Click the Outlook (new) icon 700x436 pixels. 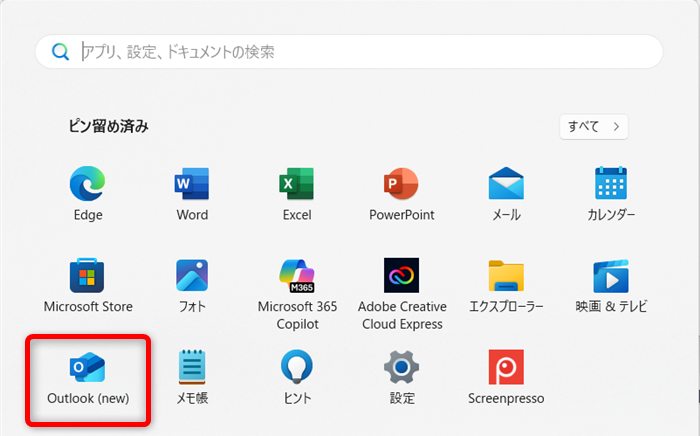tap(88, 368)
